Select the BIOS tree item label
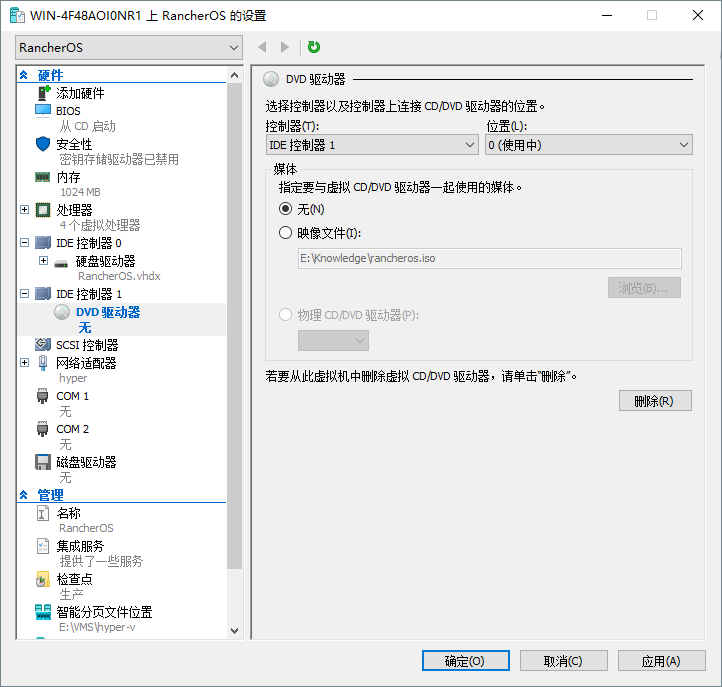 [68, 111]
